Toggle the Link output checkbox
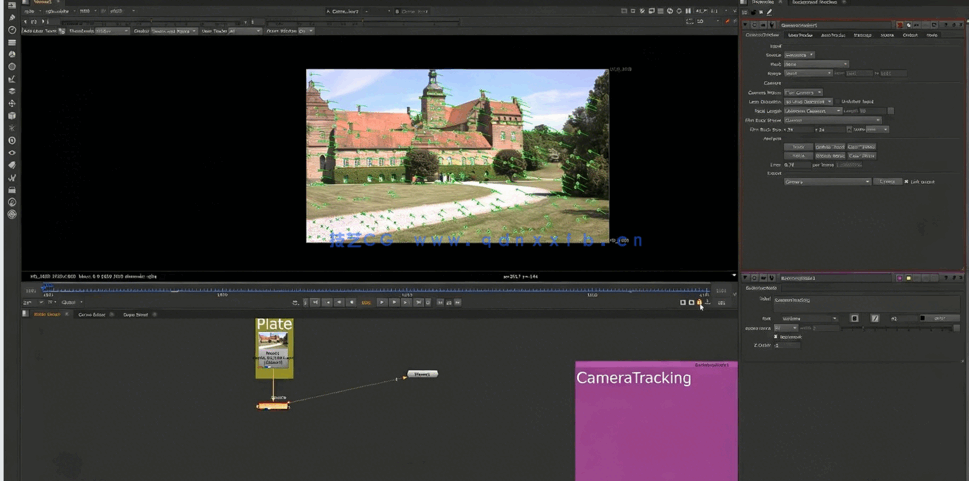The width and height of the screenshot is (969, 481). (x=907, y=182)
